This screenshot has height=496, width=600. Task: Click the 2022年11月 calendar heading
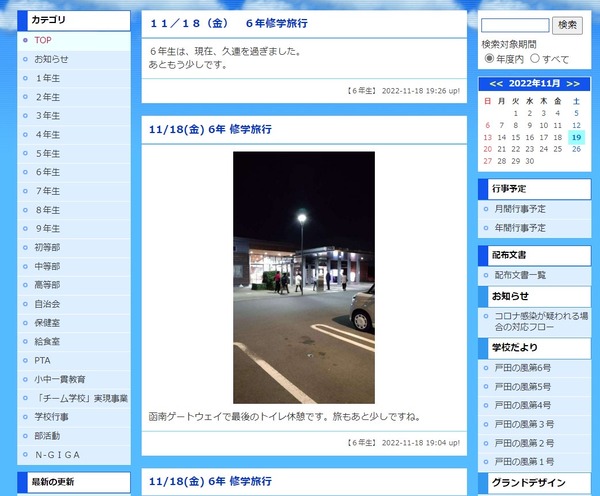point(534,83)
